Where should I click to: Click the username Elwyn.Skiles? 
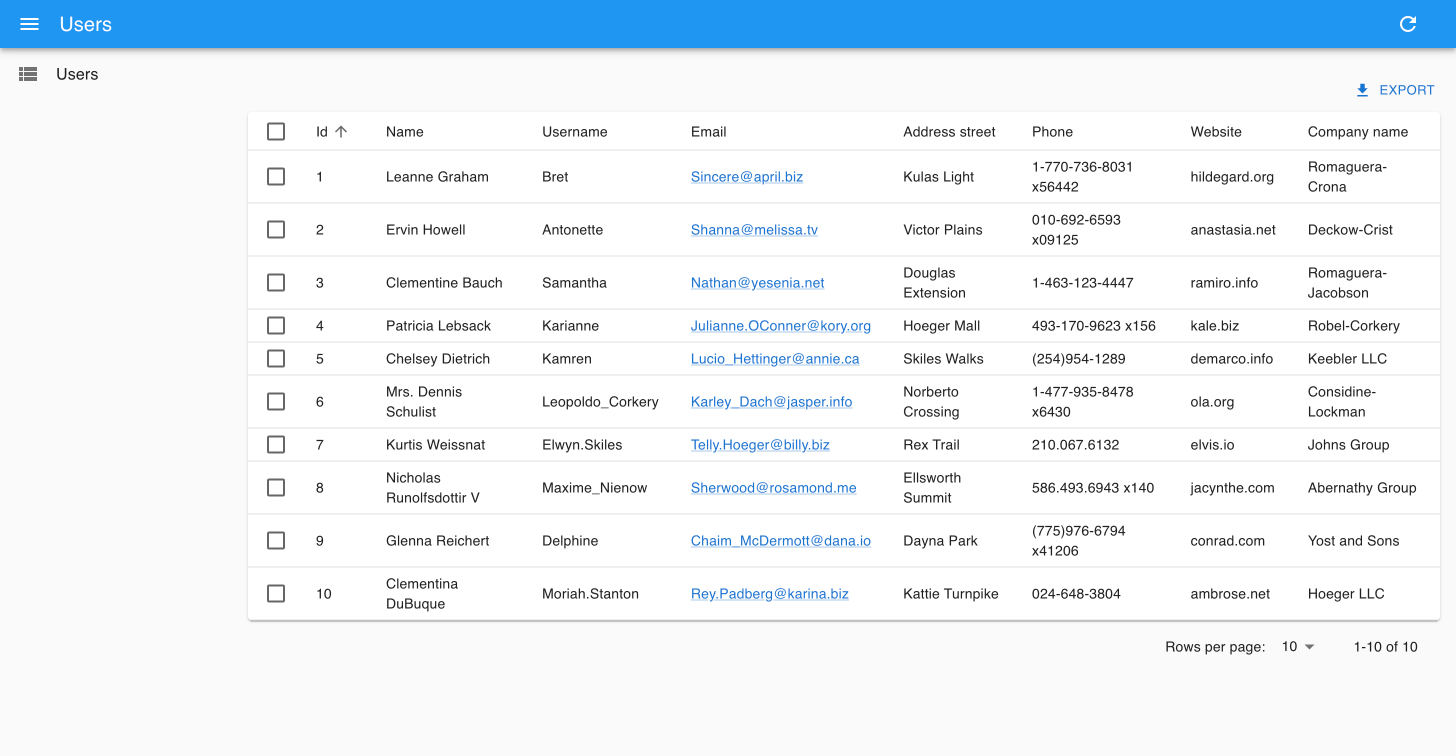[582, 444]
